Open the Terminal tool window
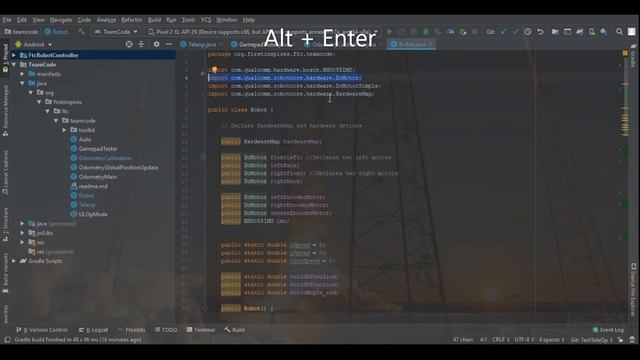This screenshot has height=360, width=640. (x=201, y=330)
